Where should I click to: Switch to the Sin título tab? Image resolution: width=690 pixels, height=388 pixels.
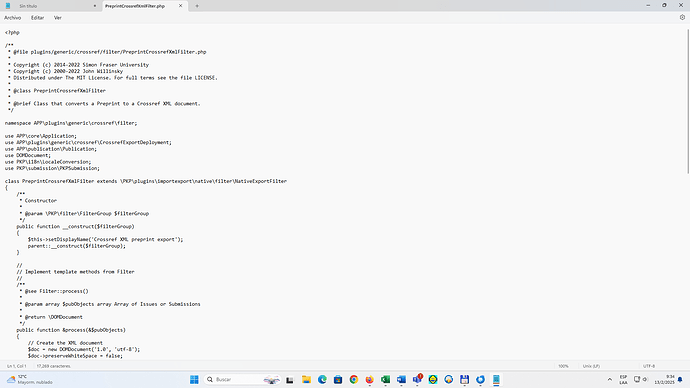52,6
